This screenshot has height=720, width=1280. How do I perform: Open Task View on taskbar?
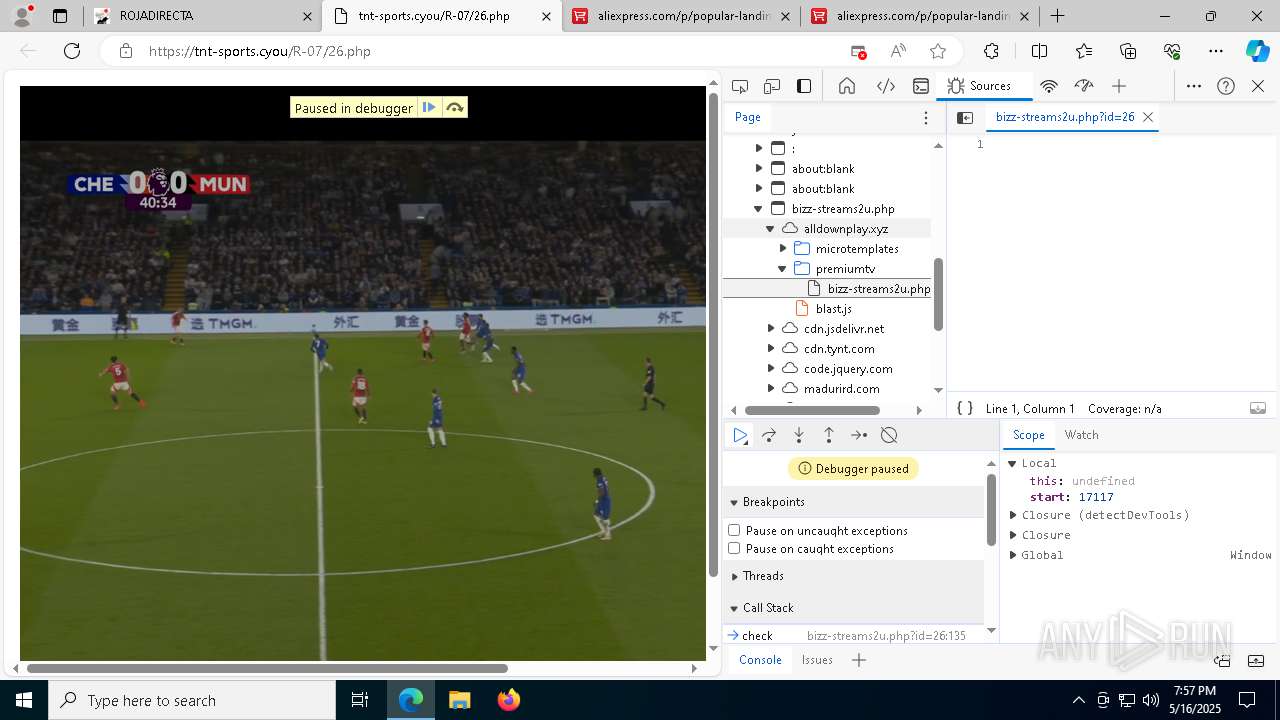[x=360, y=700]
